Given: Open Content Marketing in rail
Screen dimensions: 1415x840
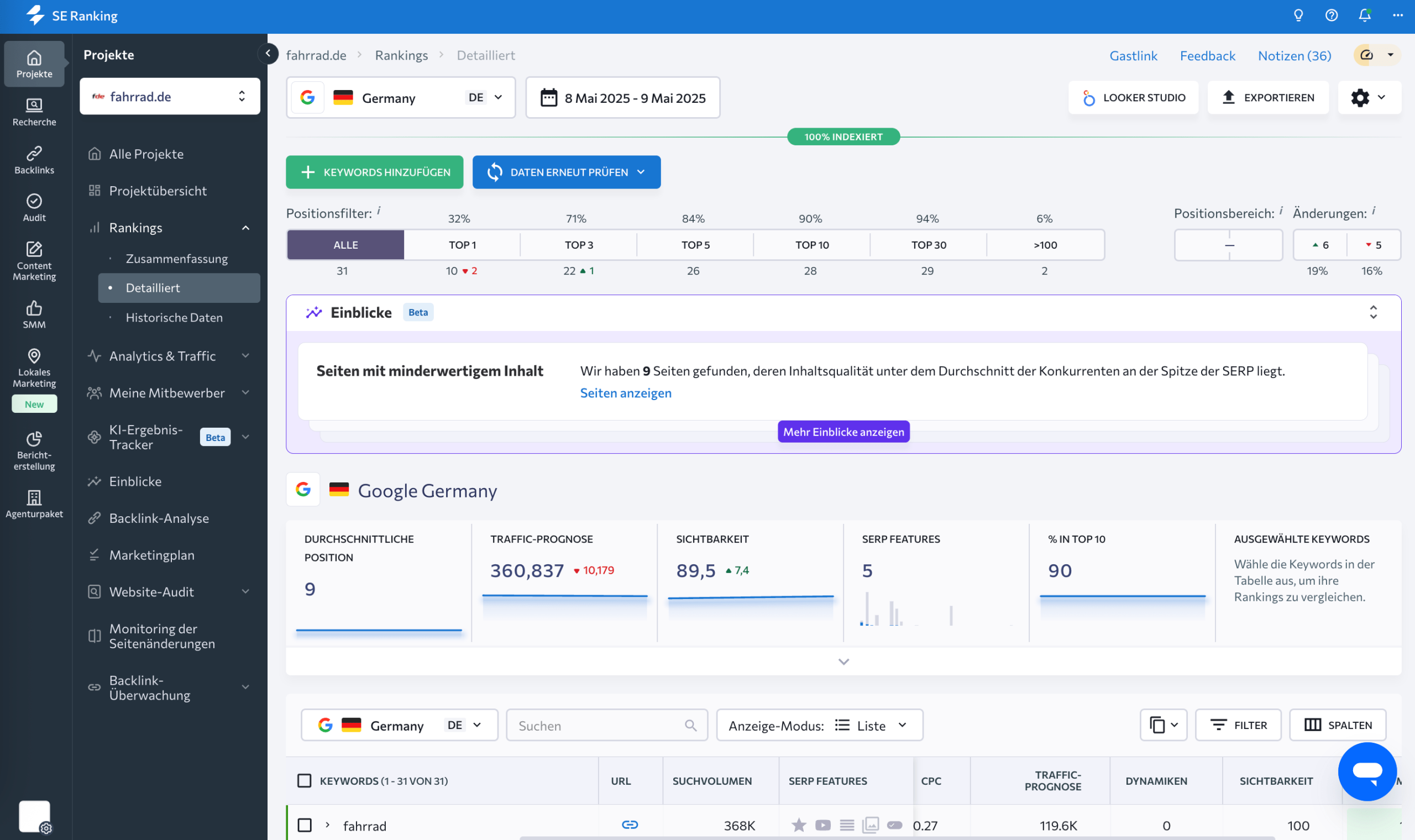Looking at the screenshot, I should point(34,261).
